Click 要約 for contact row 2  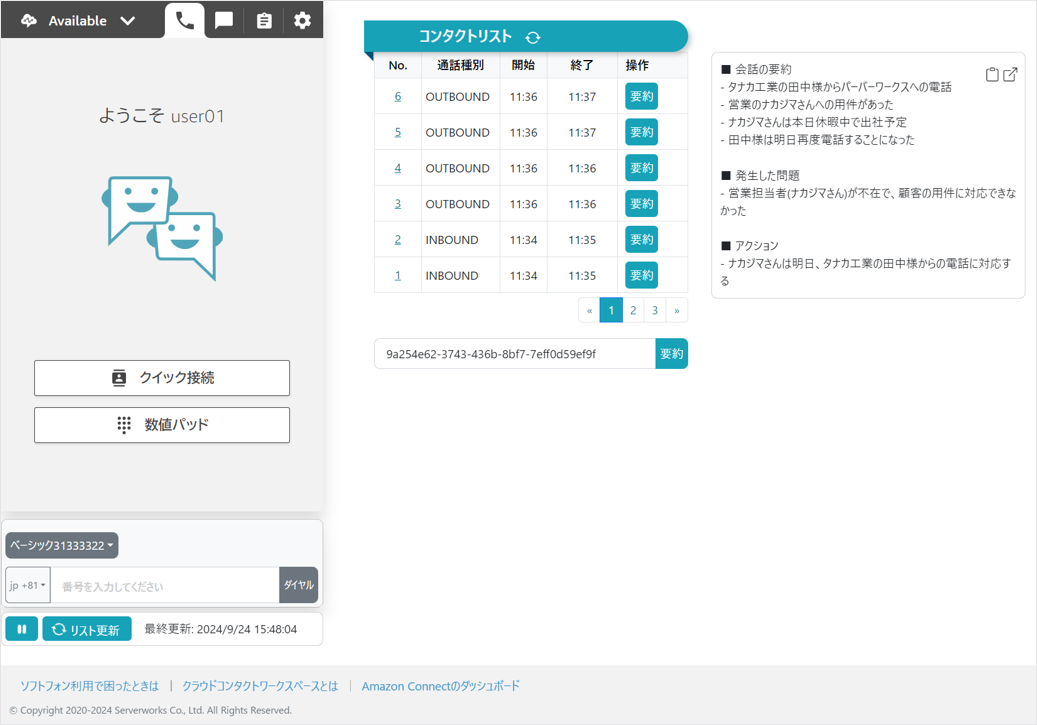tap(642, 239)
